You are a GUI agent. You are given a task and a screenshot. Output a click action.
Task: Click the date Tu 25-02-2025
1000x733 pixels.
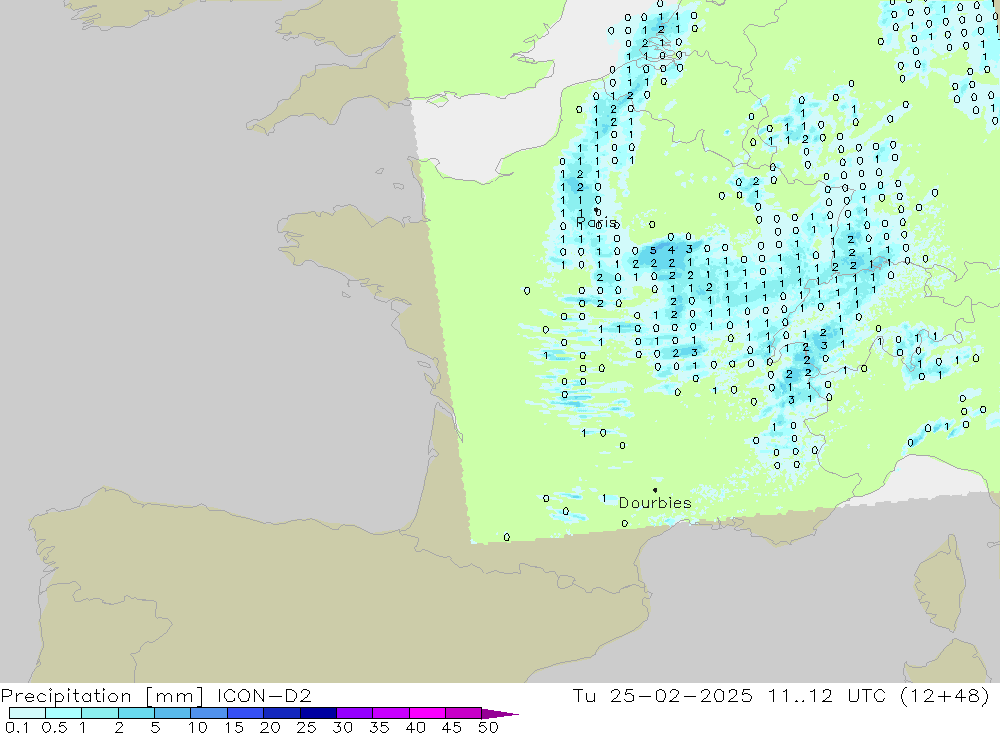662,695
